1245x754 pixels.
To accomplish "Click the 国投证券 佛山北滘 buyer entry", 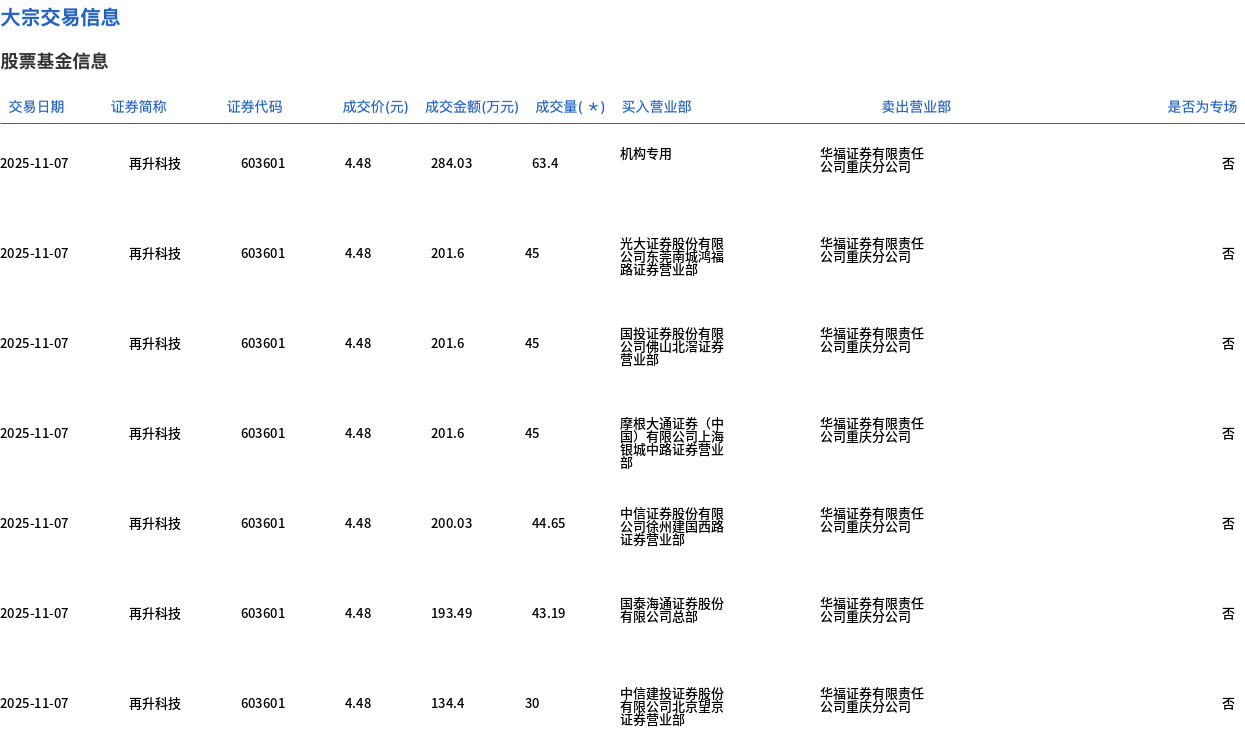I will (x=672, y=347).
